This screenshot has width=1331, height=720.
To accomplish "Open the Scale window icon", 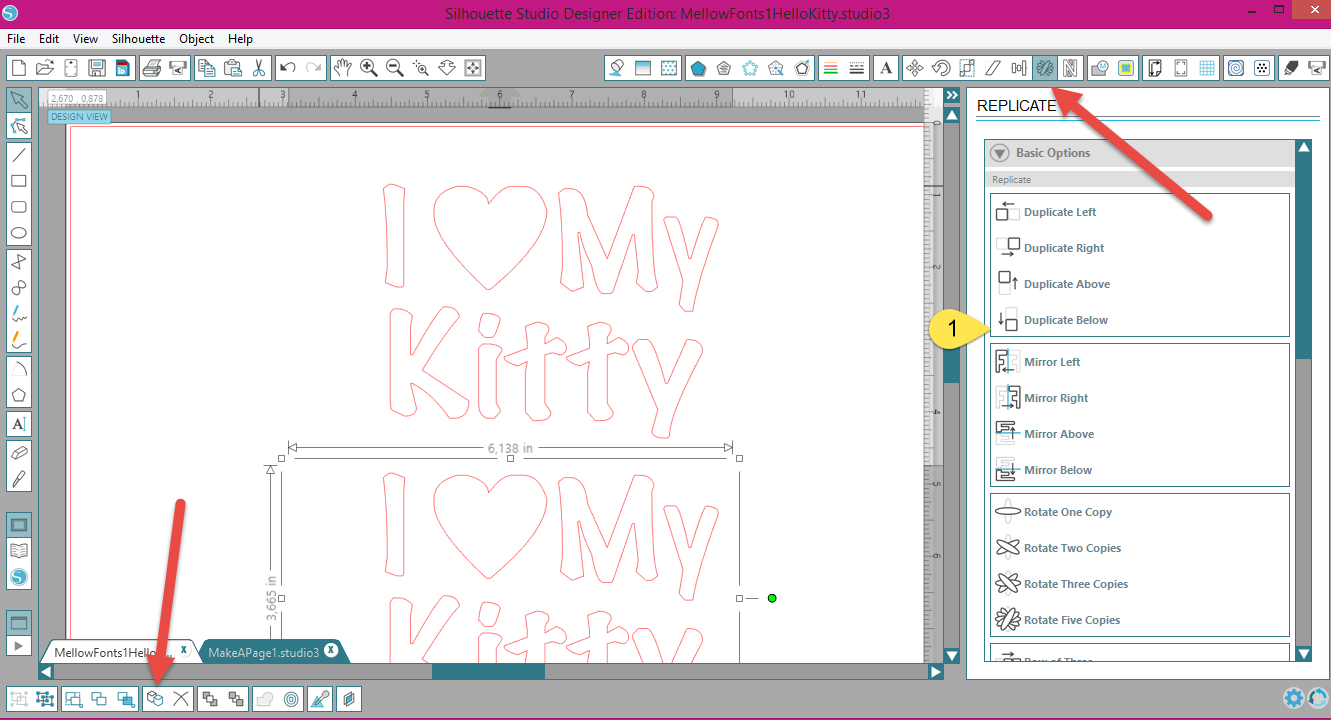I will 967,68.
